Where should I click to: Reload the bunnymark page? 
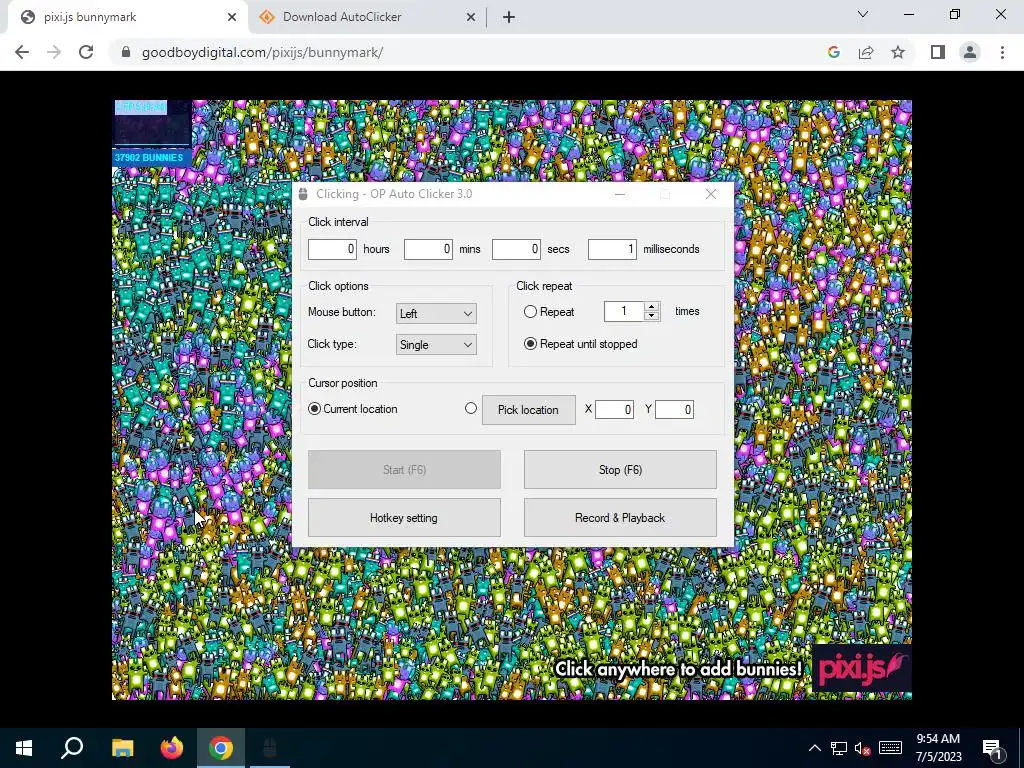pyautogui.click(x=86, y=52)
